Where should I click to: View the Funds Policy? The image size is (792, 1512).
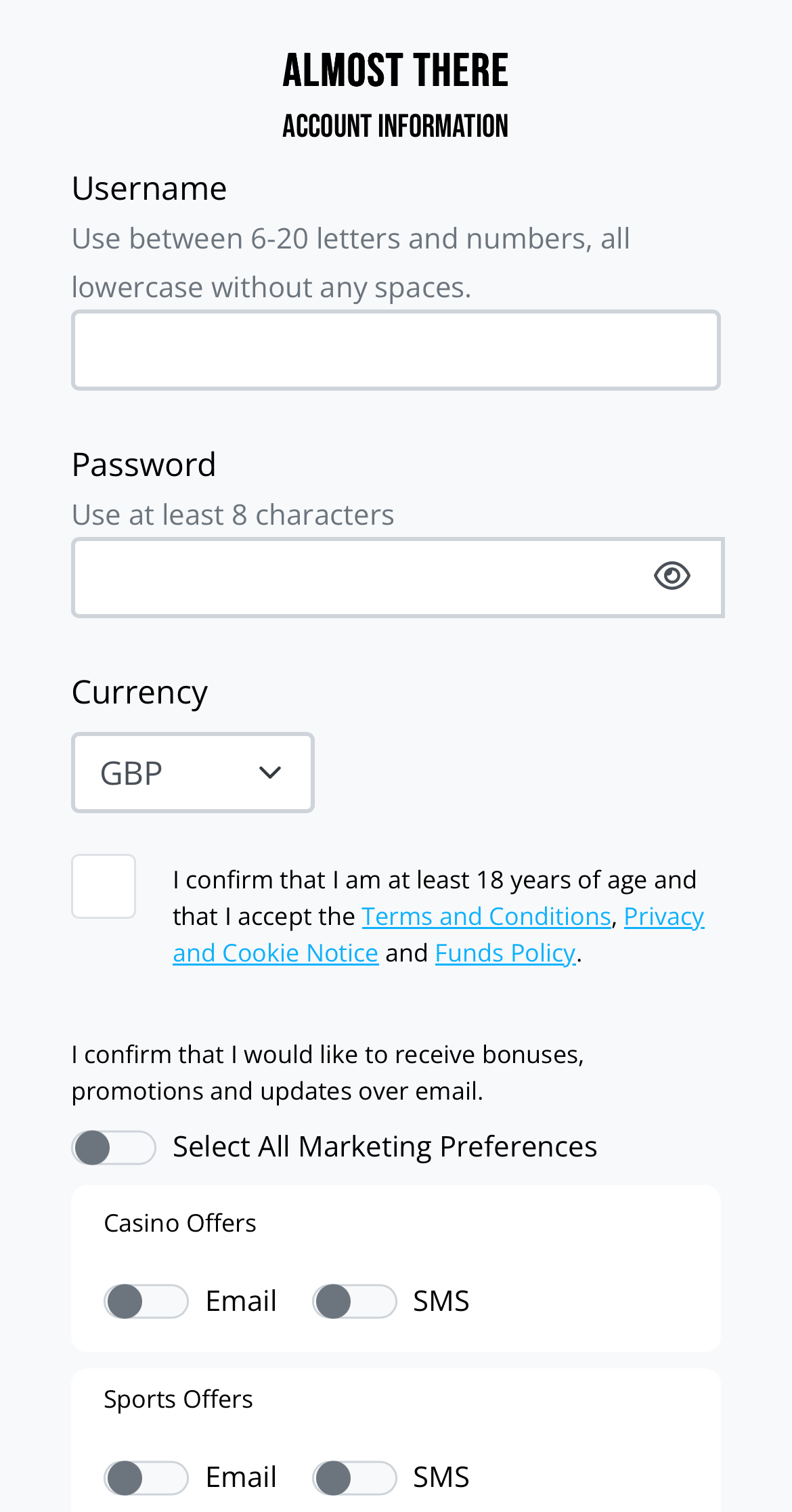coord(504,952)
